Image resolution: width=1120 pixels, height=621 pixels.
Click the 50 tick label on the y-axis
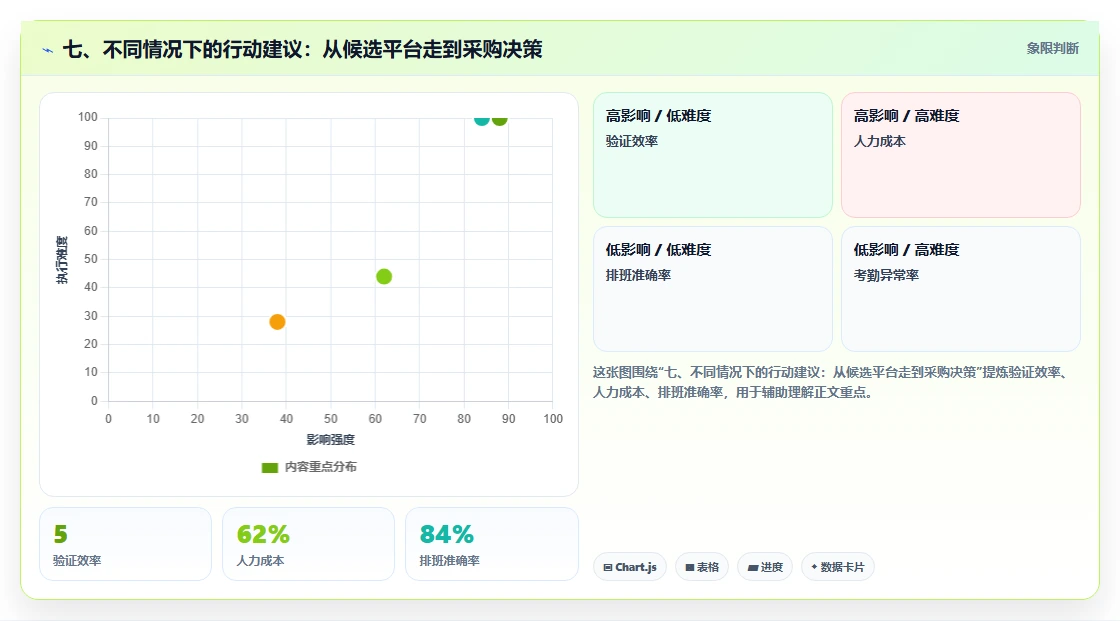pyautogui.click(x=91, y=259)
